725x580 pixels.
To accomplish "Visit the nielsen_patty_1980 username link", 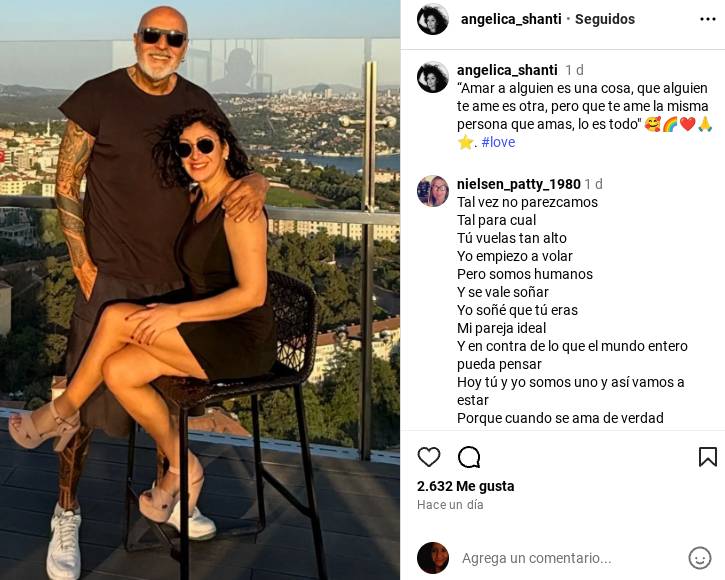I will tap(518, 184).
